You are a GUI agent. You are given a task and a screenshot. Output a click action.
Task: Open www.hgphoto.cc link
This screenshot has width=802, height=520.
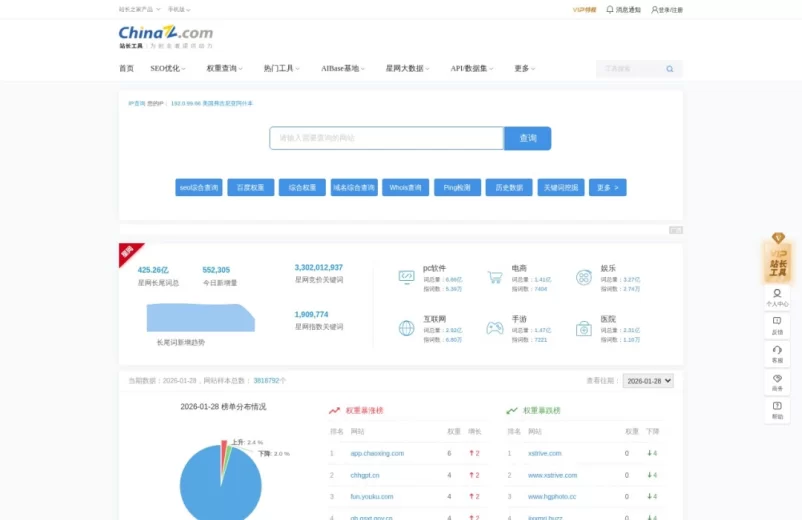(x=552, y=496)
